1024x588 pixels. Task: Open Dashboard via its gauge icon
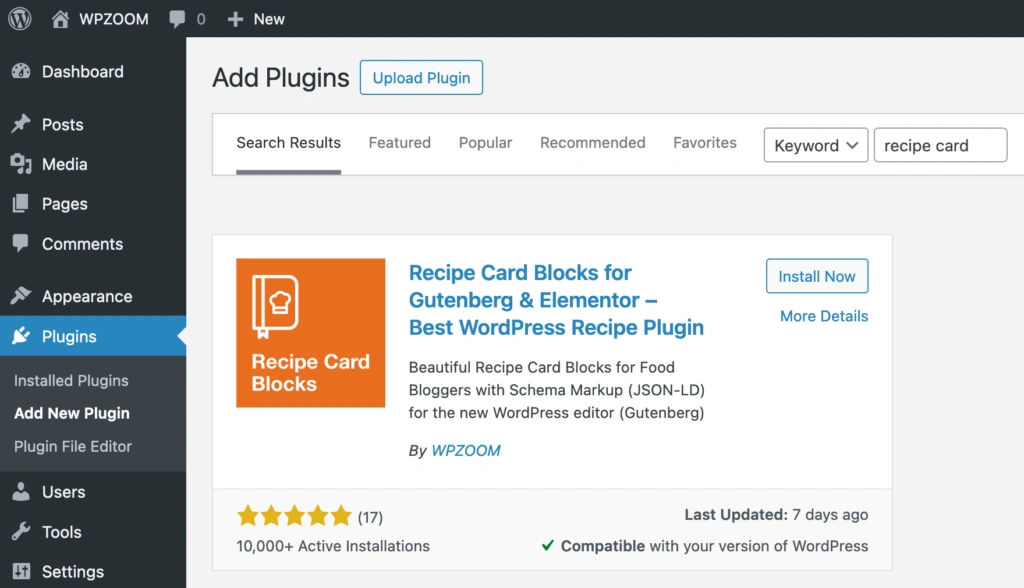21,72
